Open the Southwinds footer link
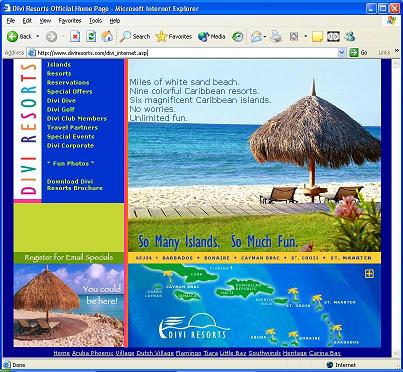The width and height of the screenshot is (403, 372). [265, 353]
